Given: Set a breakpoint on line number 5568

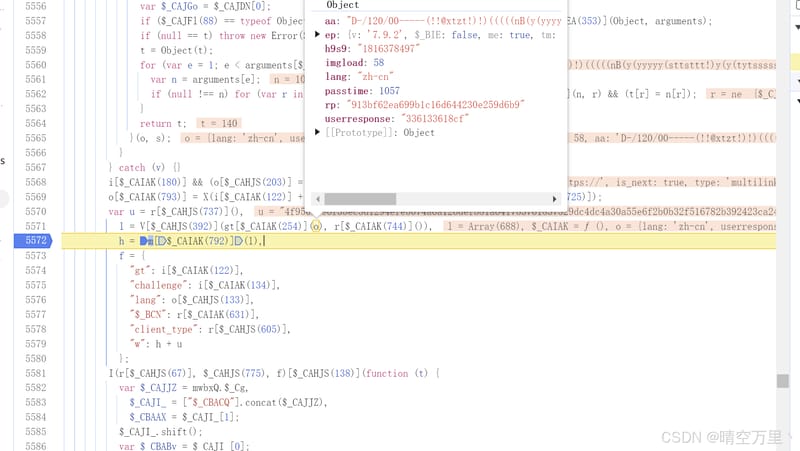Looking at the screenshot, I should coord(36,182).
